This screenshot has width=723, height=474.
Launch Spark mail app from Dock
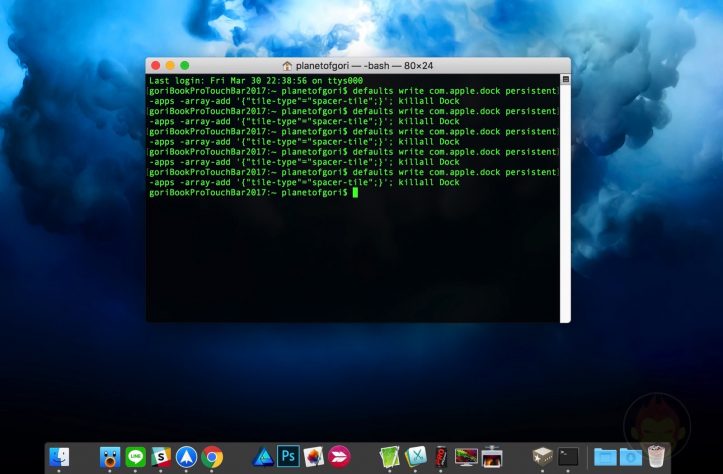(x=186, y=457)
